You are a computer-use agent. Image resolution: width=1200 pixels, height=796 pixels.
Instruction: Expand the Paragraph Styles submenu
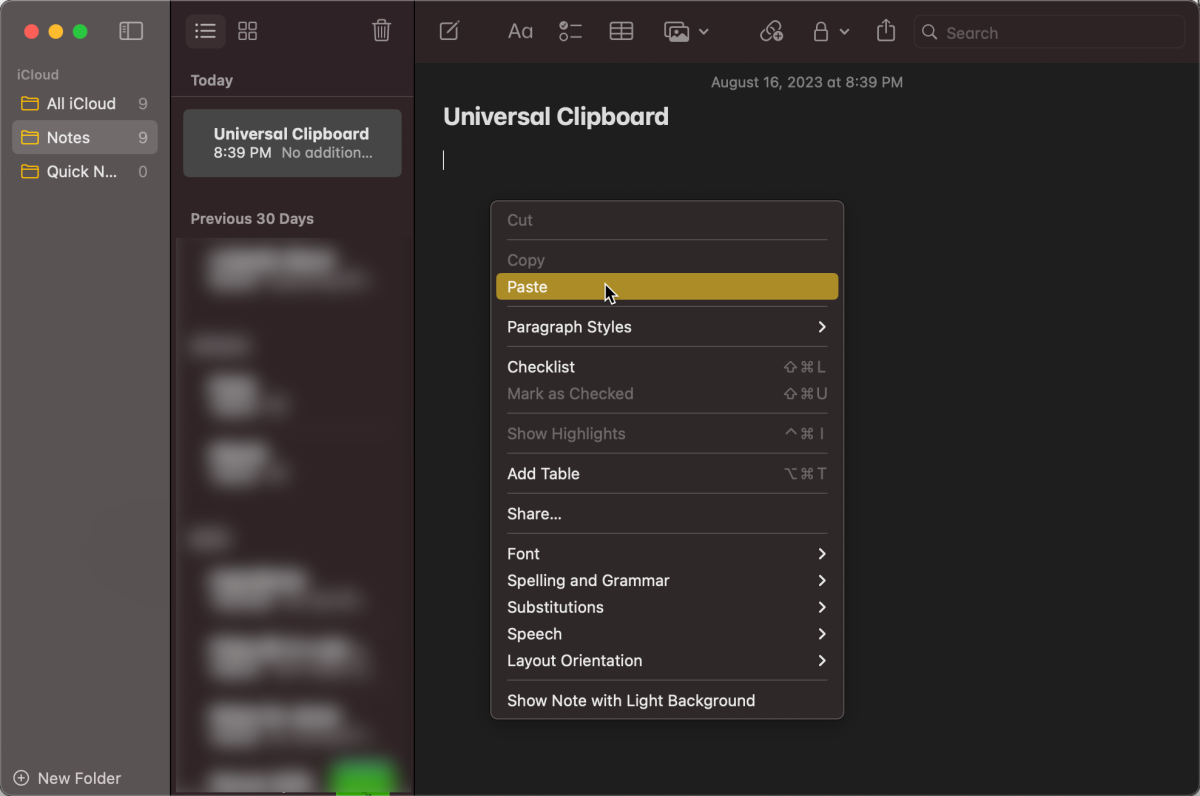coord(569,327)
